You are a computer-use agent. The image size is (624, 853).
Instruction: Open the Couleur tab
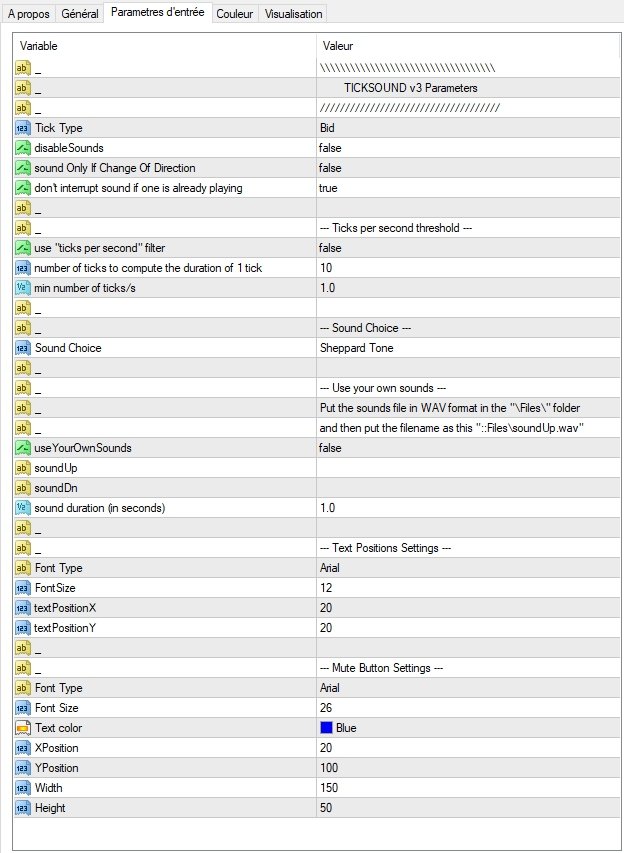tap(234, 14)
